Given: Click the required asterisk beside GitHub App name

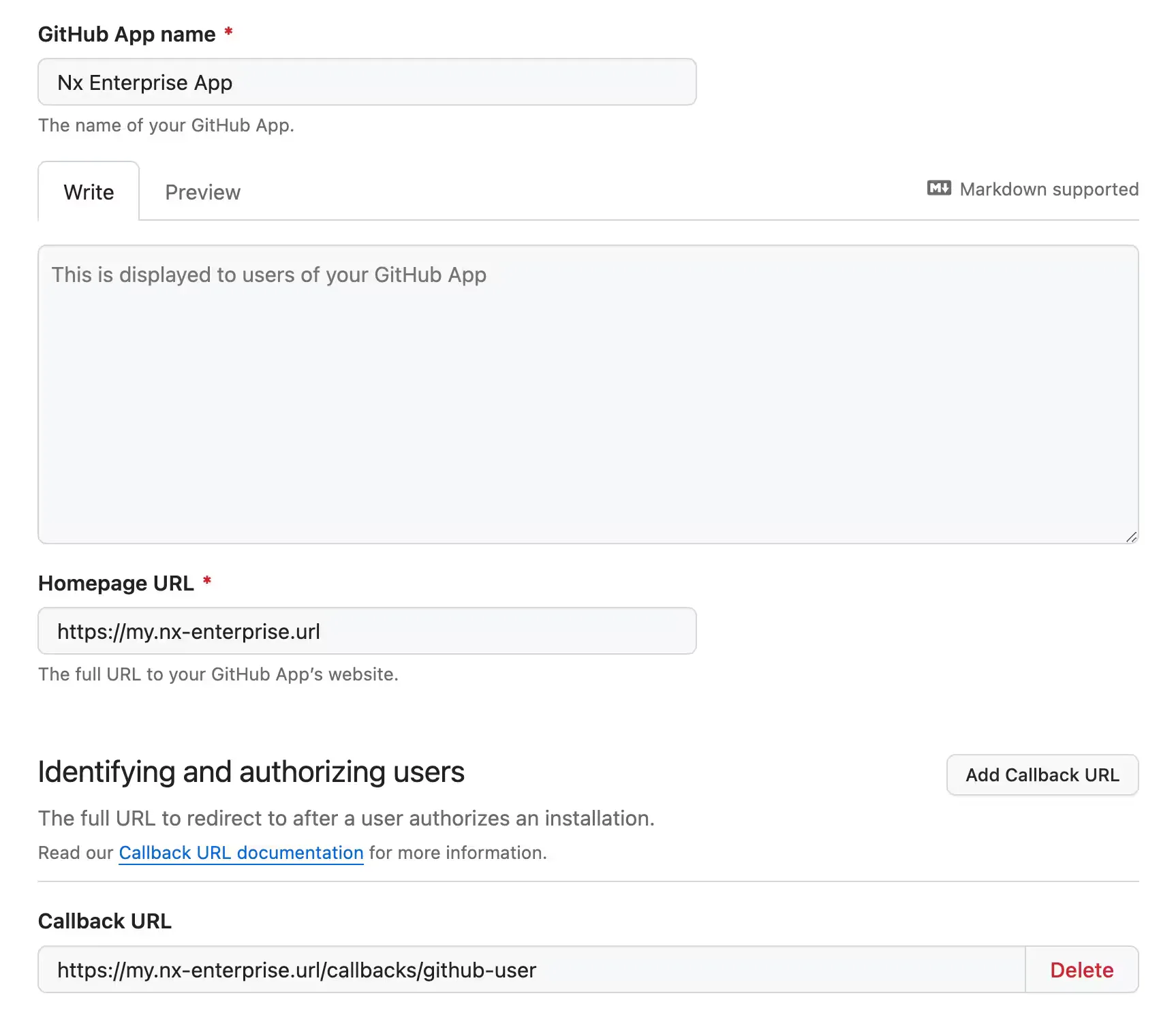Looking at the screenshot, I should point(229,32).
